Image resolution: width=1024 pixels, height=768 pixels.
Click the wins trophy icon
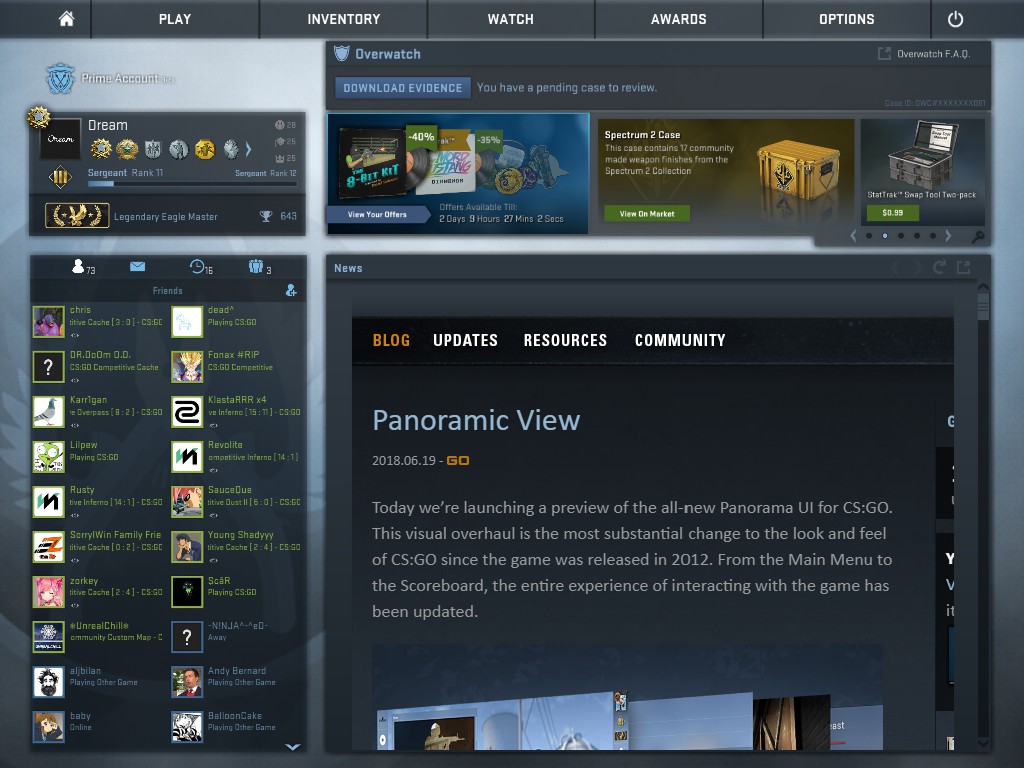(266, 216)
